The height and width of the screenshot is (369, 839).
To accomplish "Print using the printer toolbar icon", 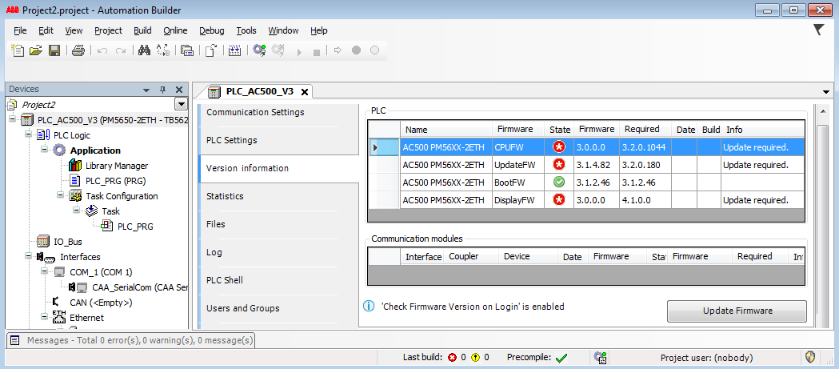I will point(79,50).
